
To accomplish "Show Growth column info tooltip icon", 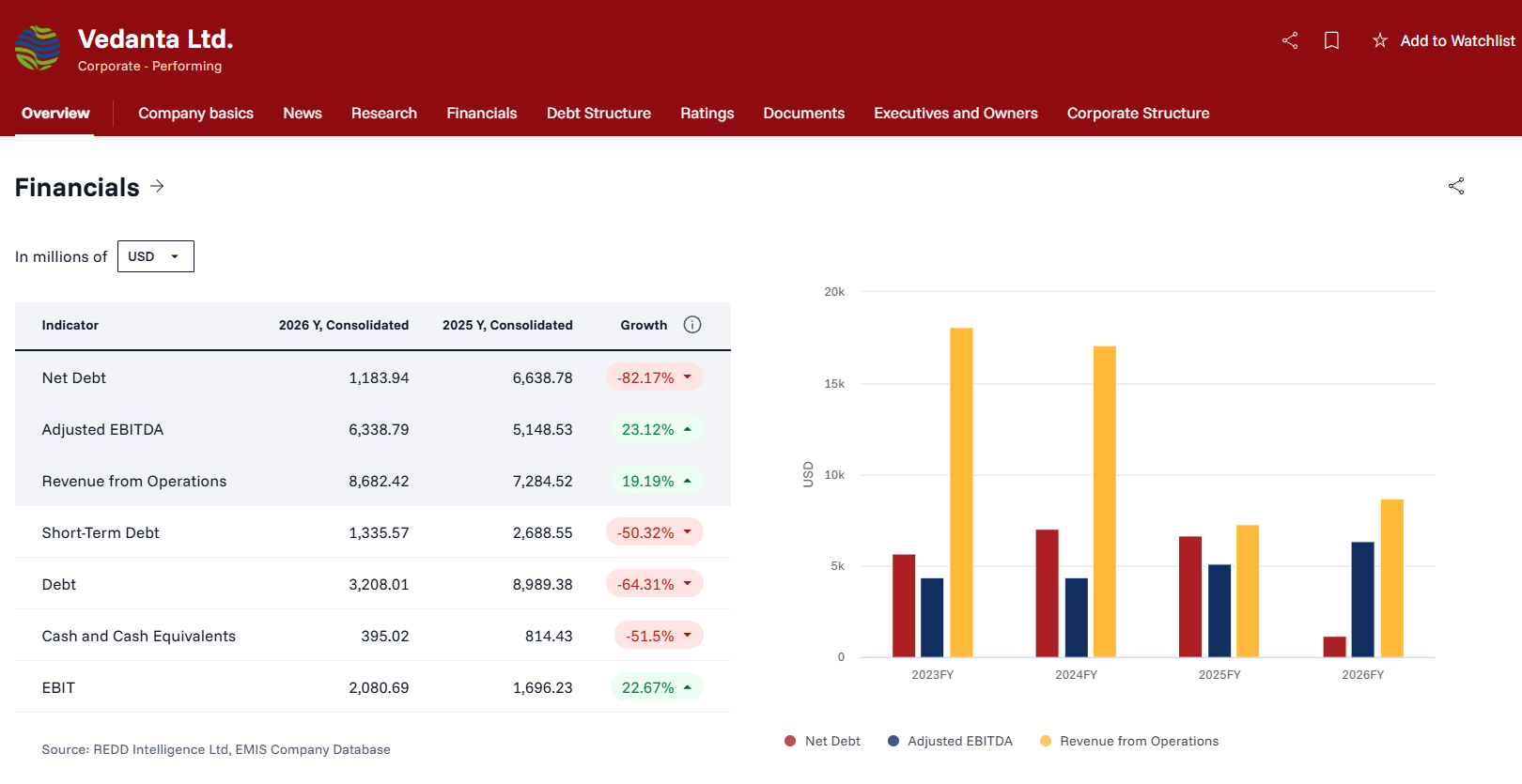I will coord(692,325).
